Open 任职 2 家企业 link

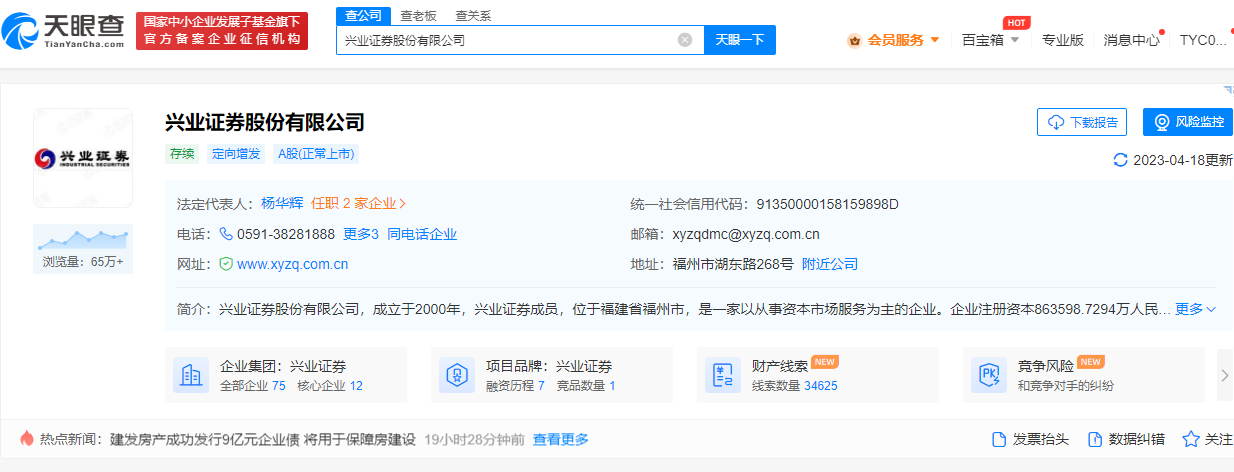coord(359,204)
